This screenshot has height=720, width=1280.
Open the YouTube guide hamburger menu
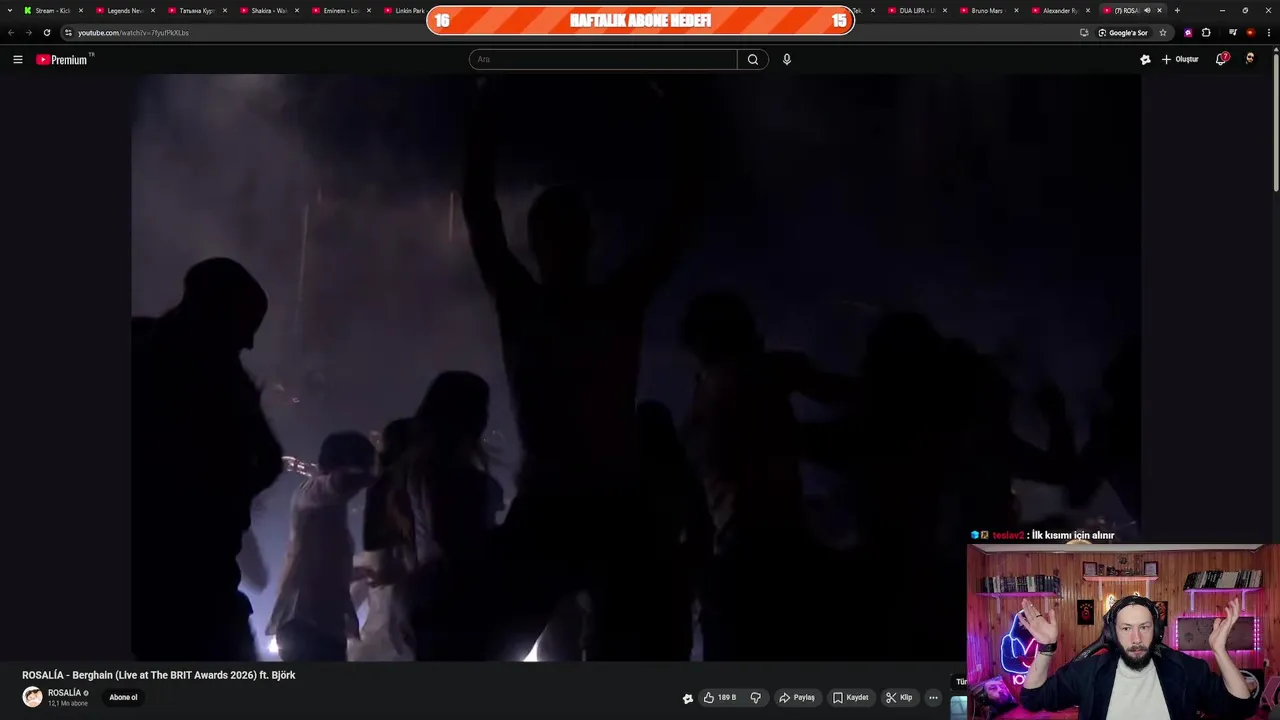click(17, 60)
